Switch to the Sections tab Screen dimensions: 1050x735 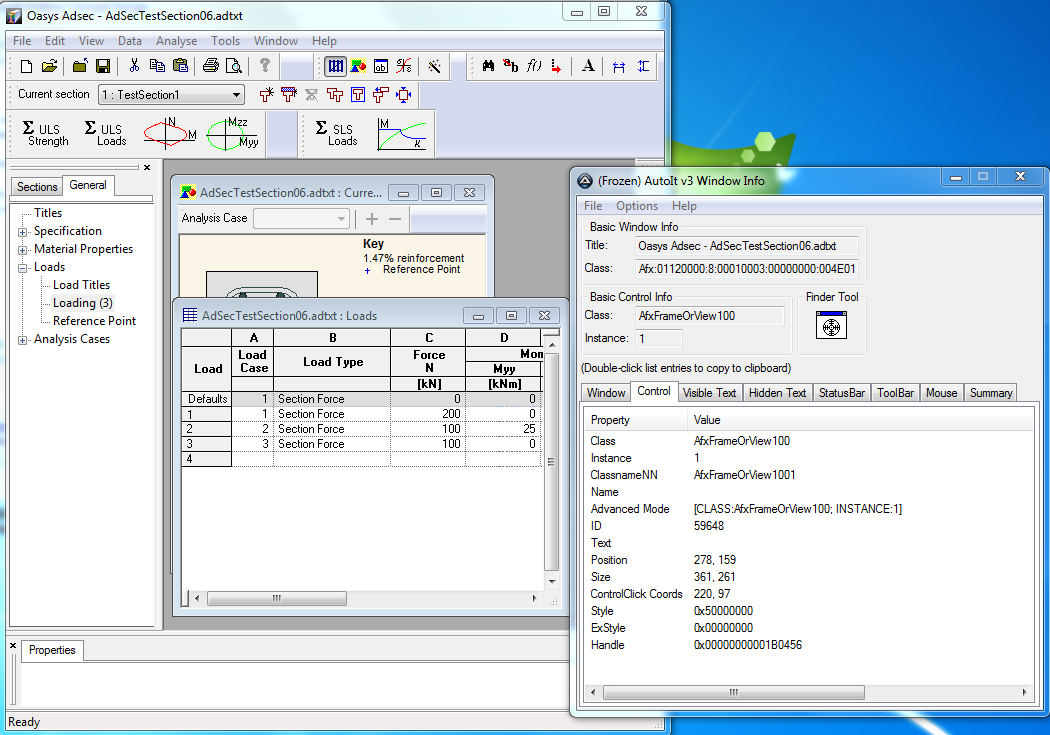coord(37,187)
